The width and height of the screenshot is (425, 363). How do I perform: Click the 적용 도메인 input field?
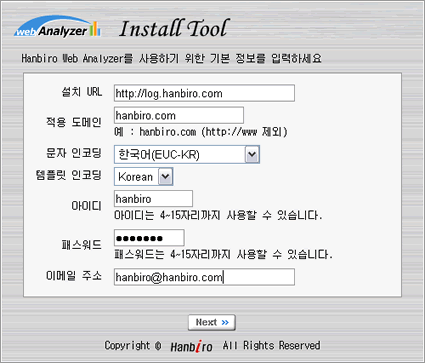tap(179, 115)
